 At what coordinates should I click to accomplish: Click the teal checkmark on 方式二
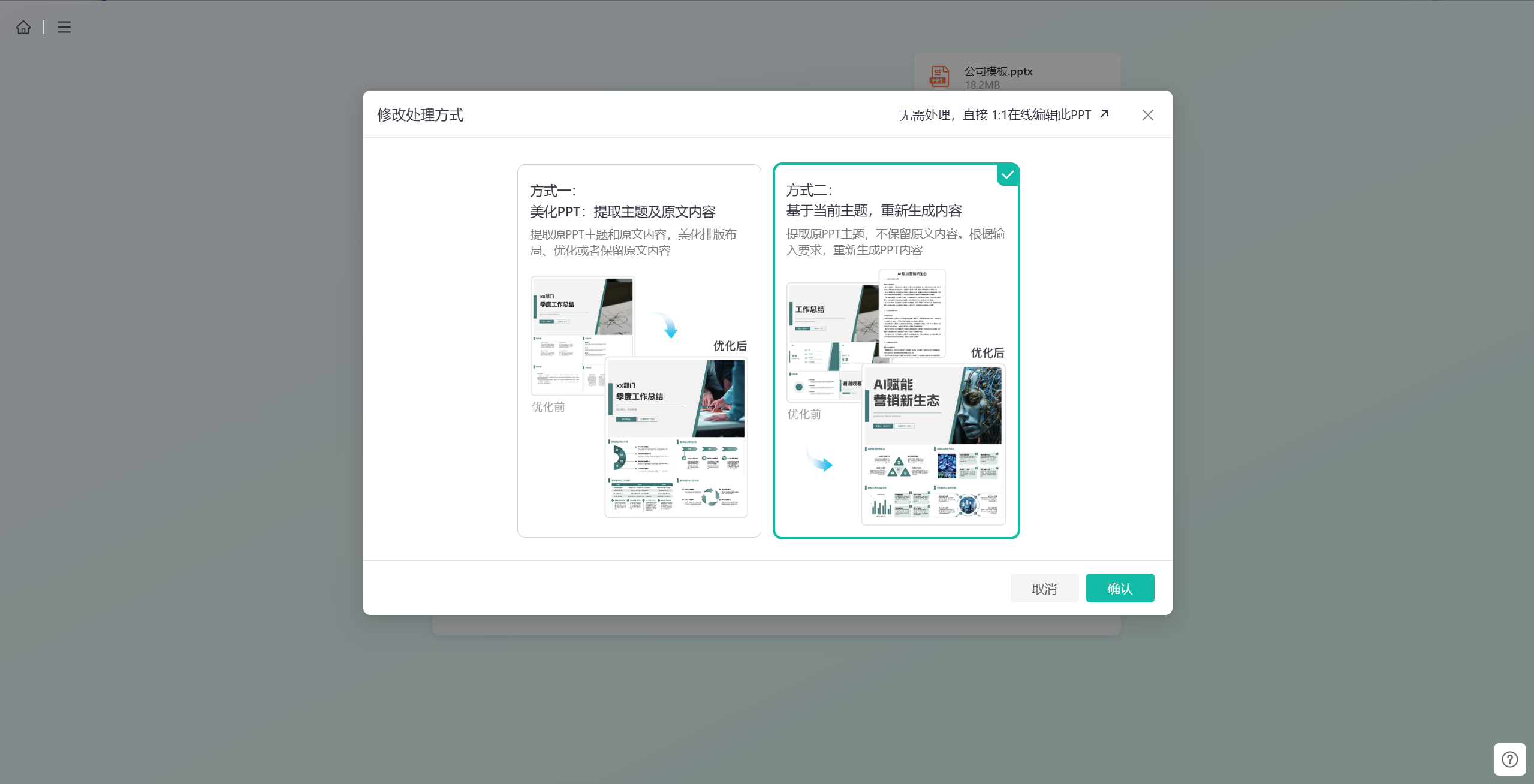pos(1008,175)
